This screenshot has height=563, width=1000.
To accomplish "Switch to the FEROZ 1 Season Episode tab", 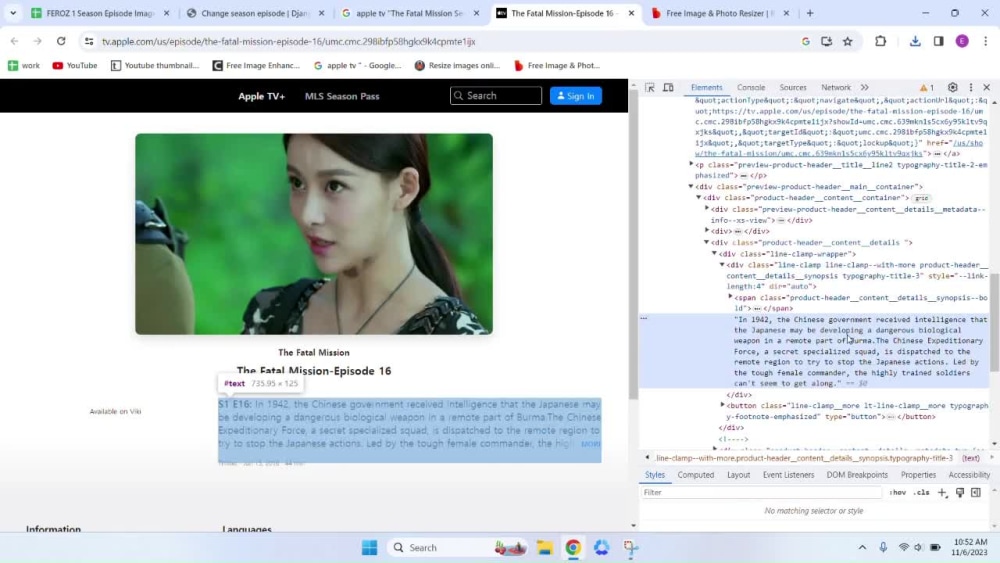I will click(x=99, y=13).
